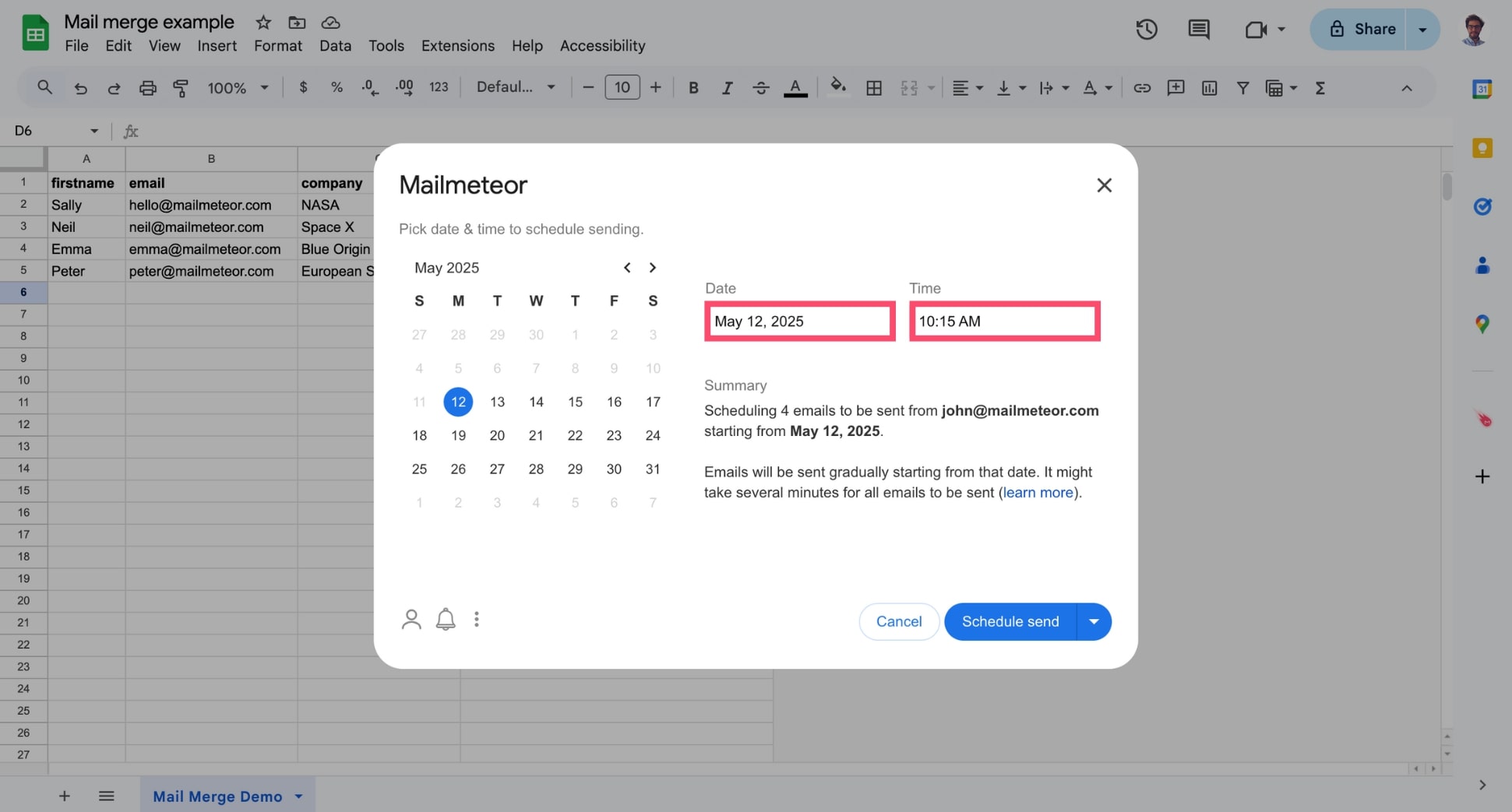
Task: Move document with folder icon
Action: tap(297, 23)
